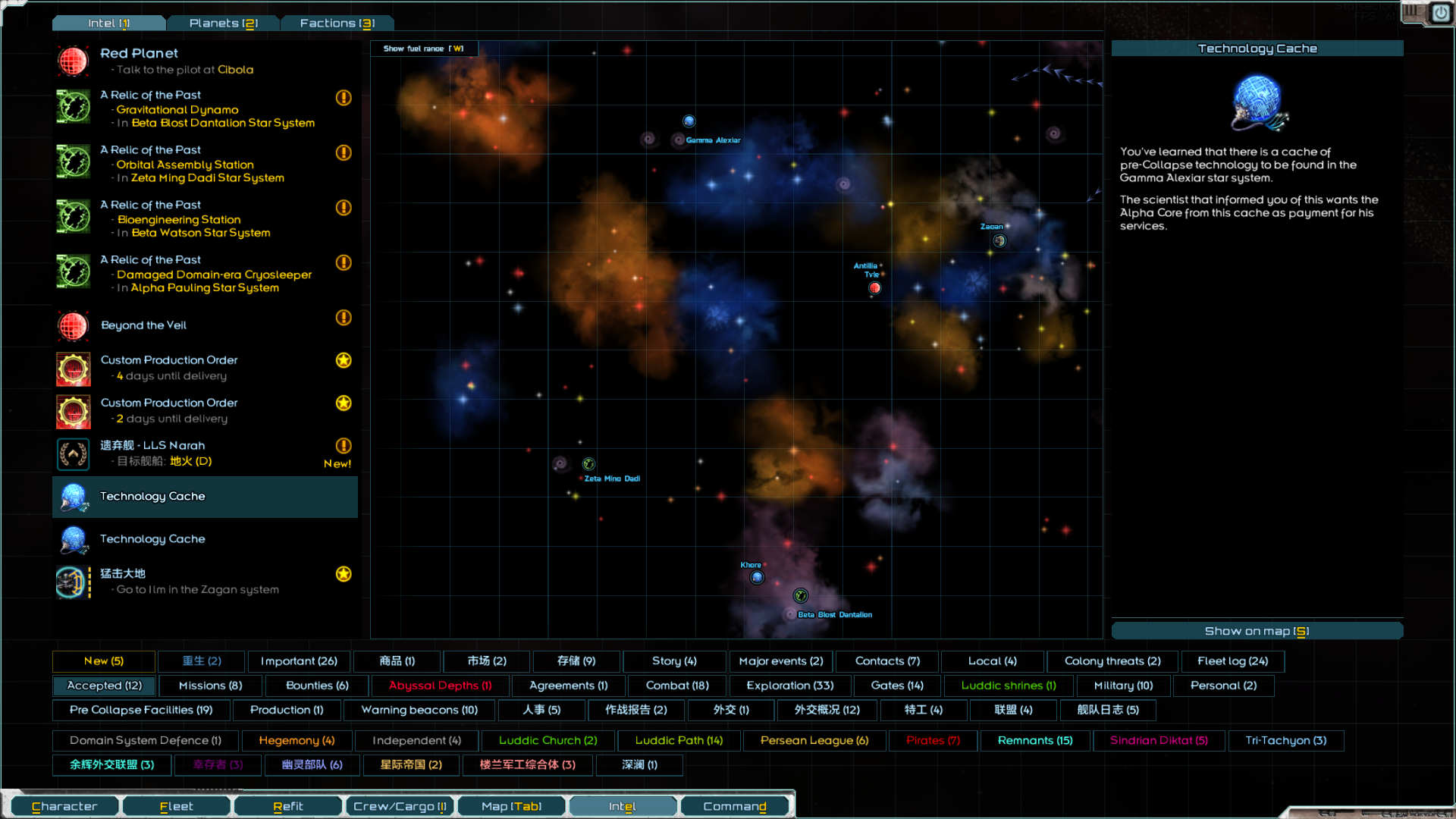
Task: Toggle Hegemony (4) faction filter
Action: click(x=296, y=740)
